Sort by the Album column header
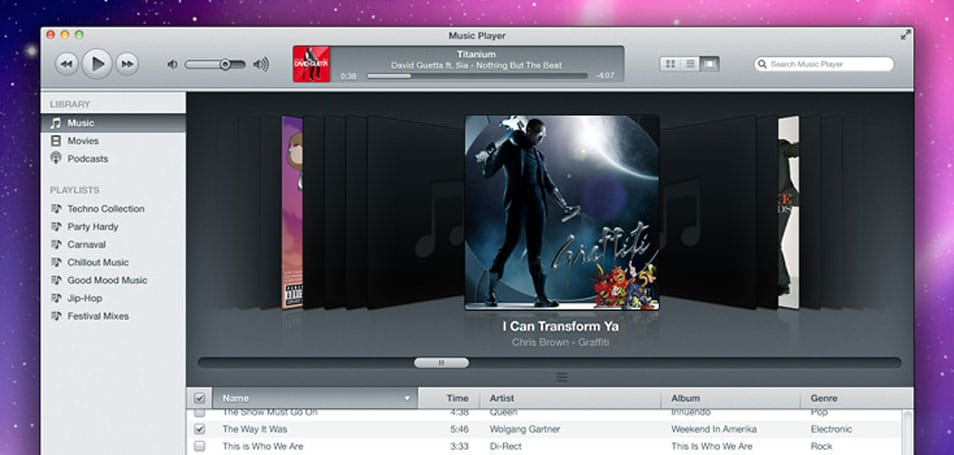 [731, 398]
